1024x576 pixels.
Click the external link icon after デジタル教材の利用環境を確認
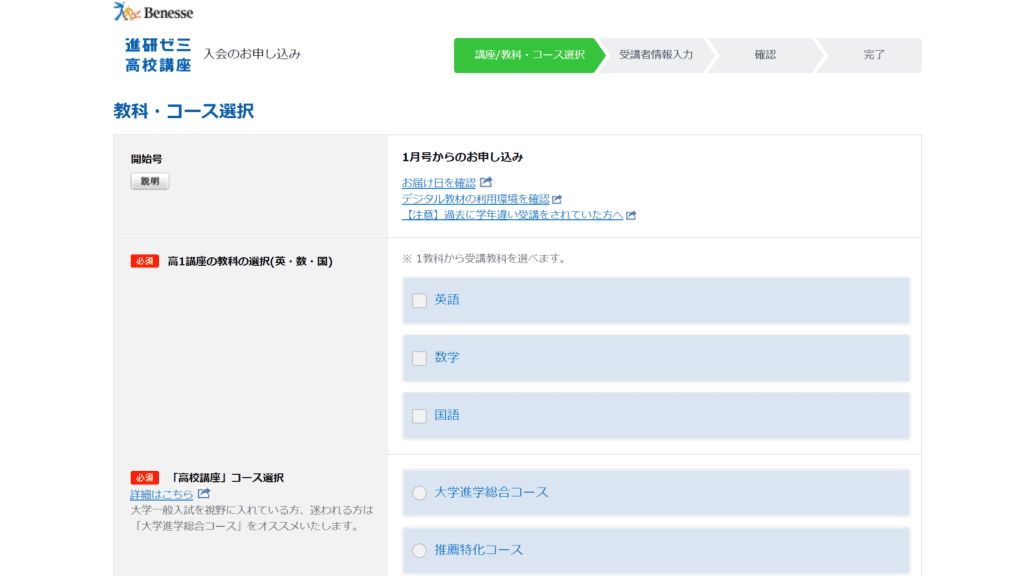click(x=557, y=198)
